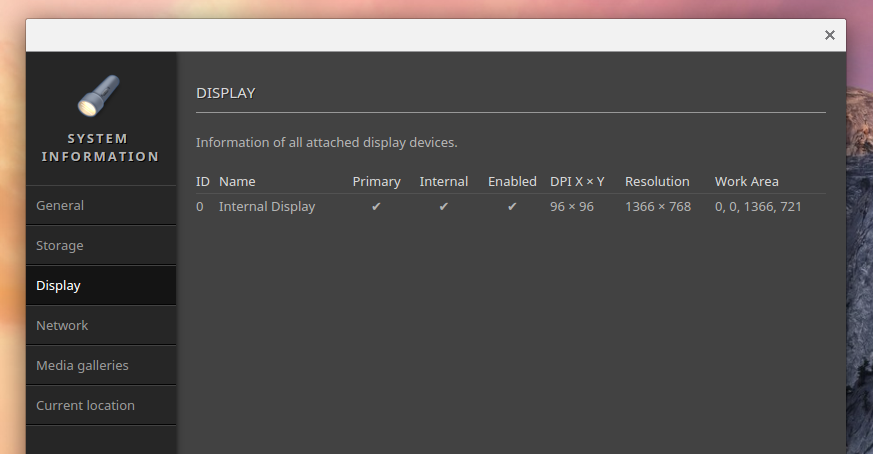Close the System Information window
Viewport: 873px width, 454px height.
pos(829,35)
